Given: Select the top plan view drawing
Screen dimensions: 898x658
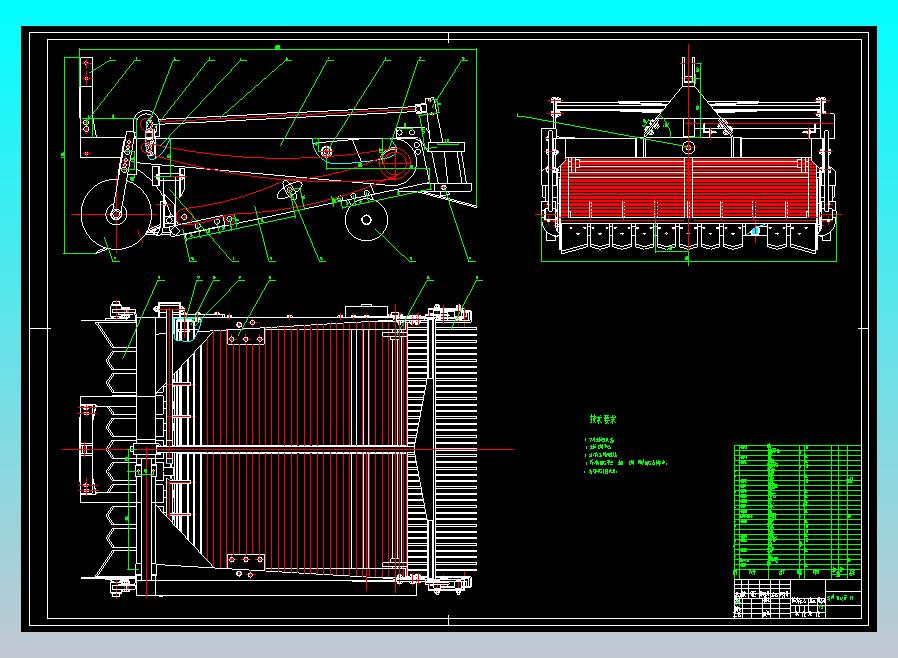Looking at the screenshot, I should click(287, 438).
